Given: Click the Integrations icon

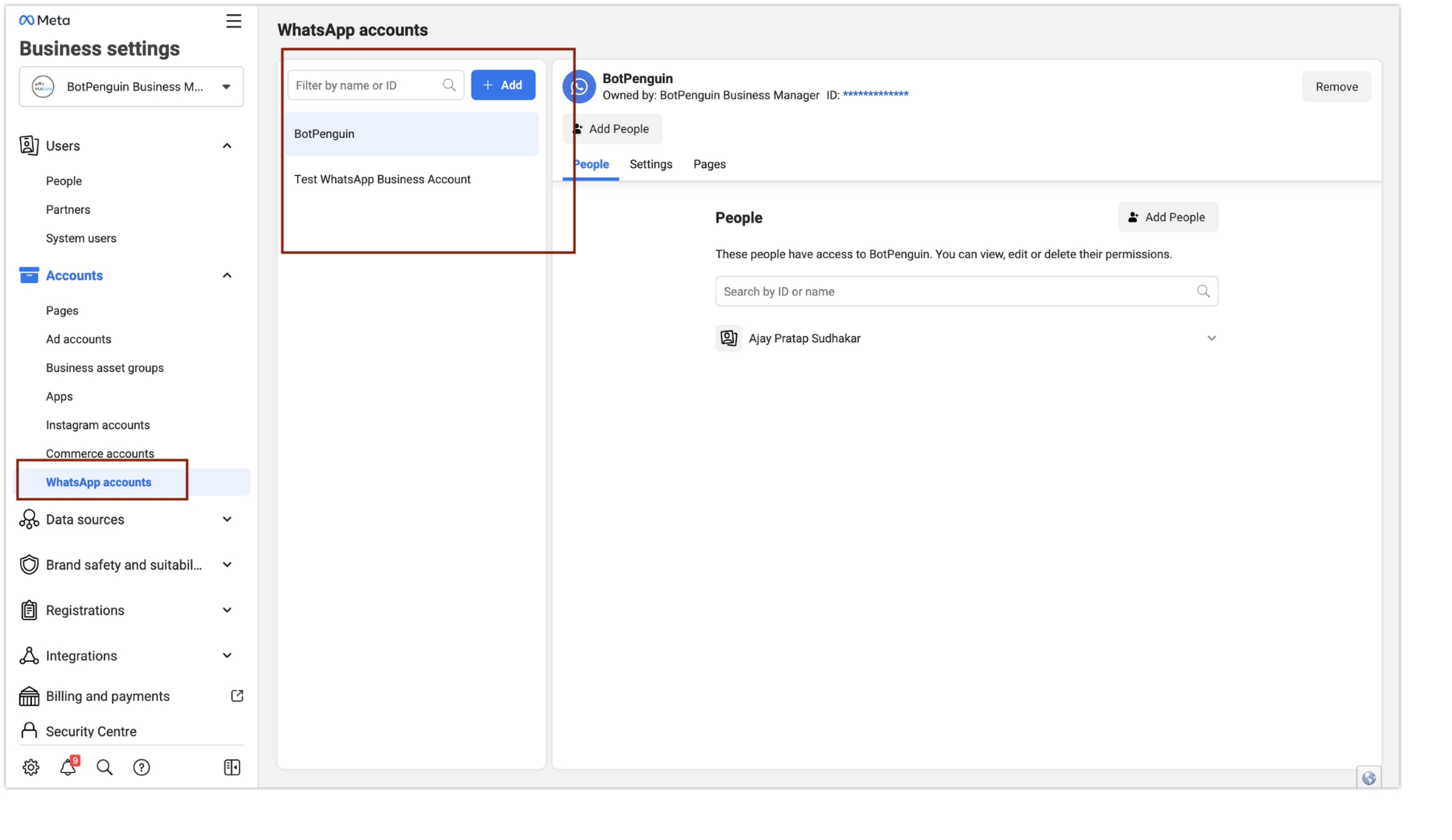Looking at the screenshot, I should 29,656.
